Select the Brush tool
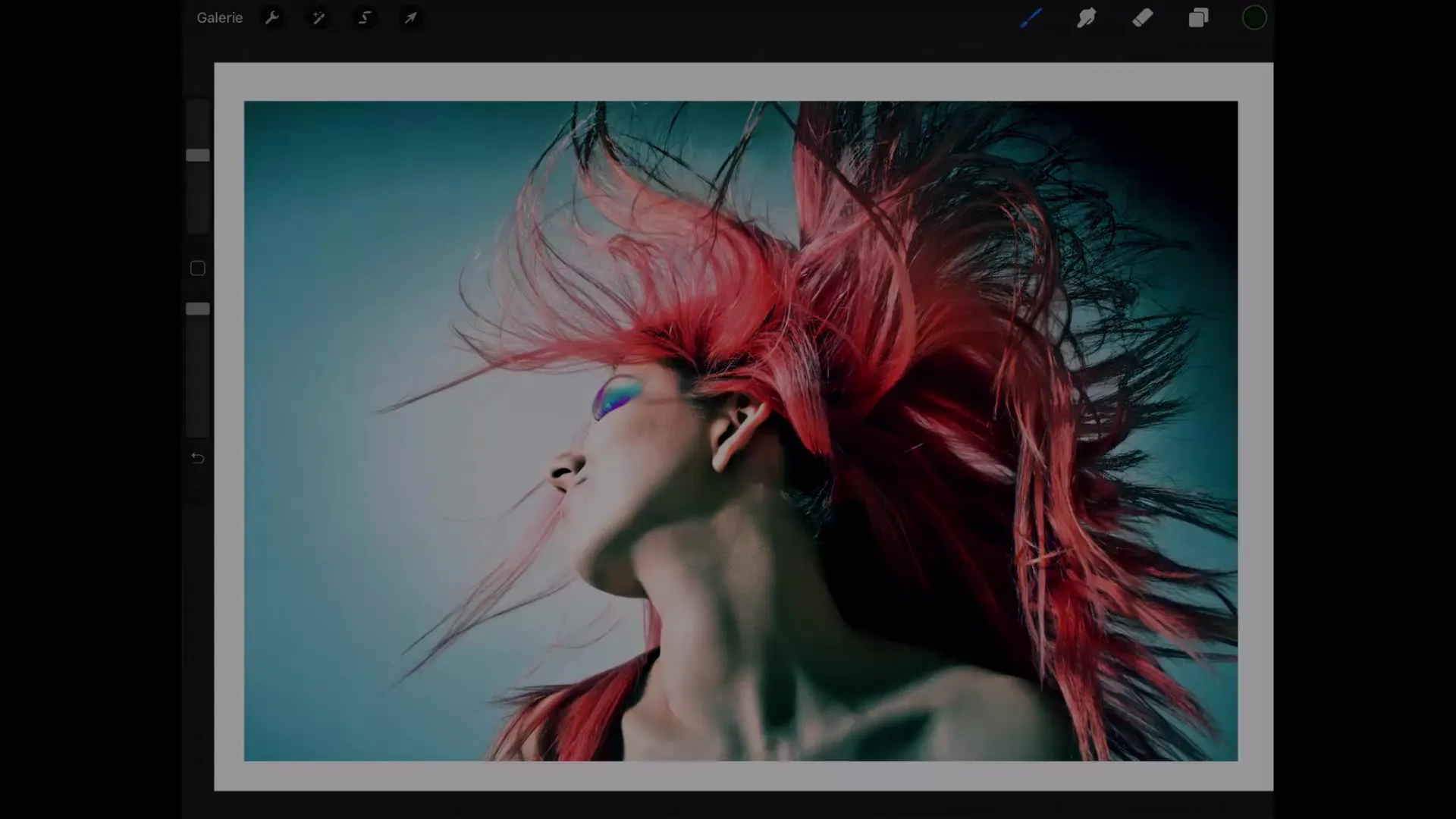Viewport: 1456px width, 819px height. (1031, 17)
